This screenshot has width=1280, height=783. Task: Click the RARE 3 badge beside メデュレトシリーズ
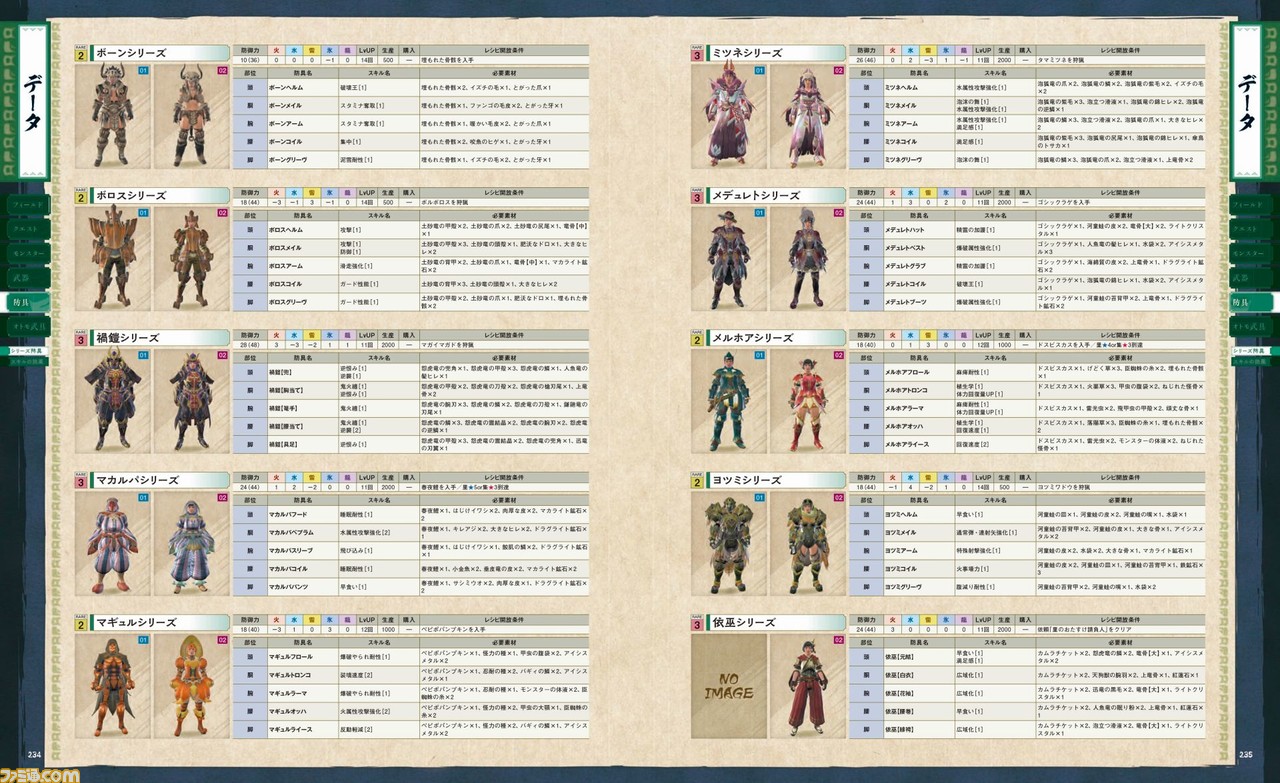click(x=697, y=196)
